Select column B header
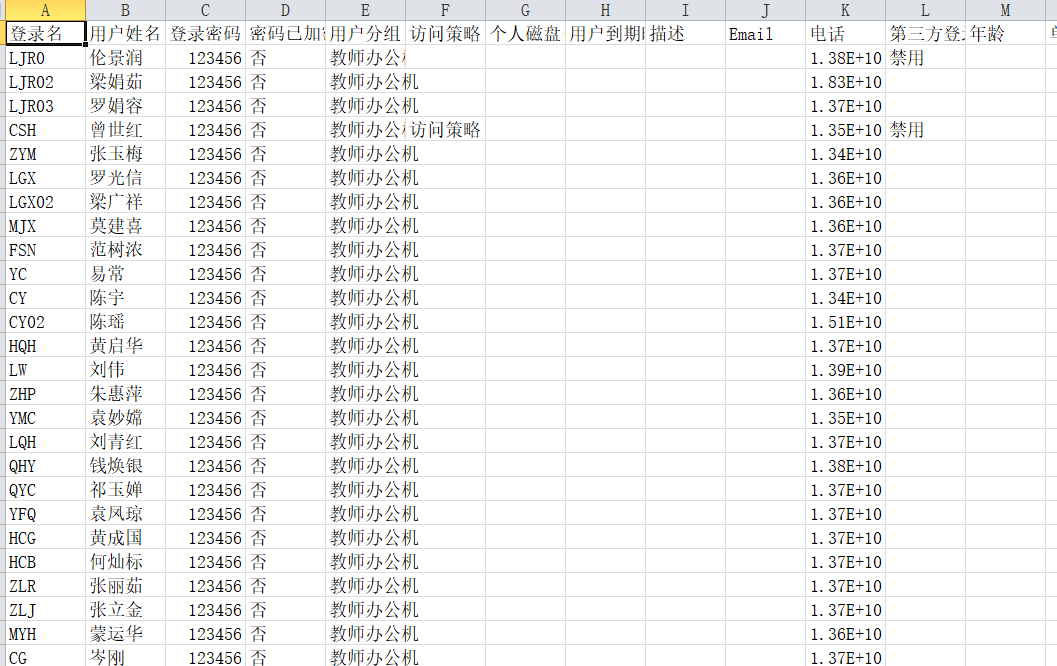 (x=125, y=10)
